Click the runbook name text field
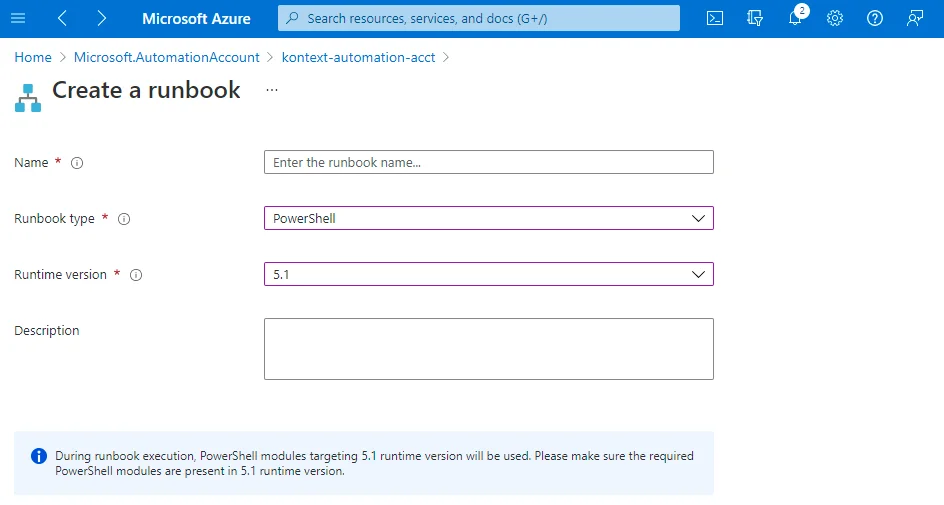Image resolution: width=944 pixels, height=505 pixels. pyautogui.click(x=488, y=162)
